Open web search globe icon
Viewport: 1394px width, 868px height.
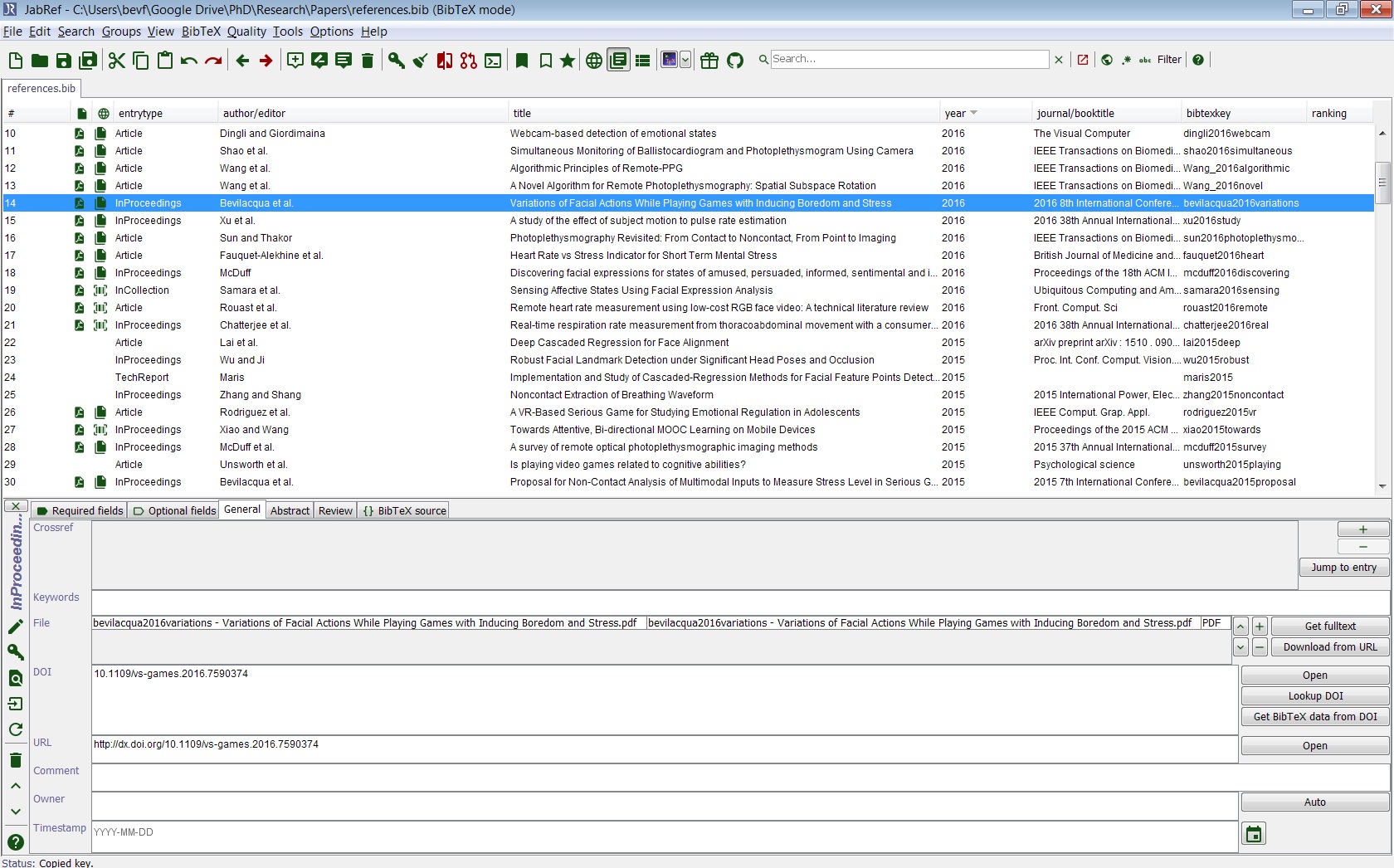[x=594, y=61]
